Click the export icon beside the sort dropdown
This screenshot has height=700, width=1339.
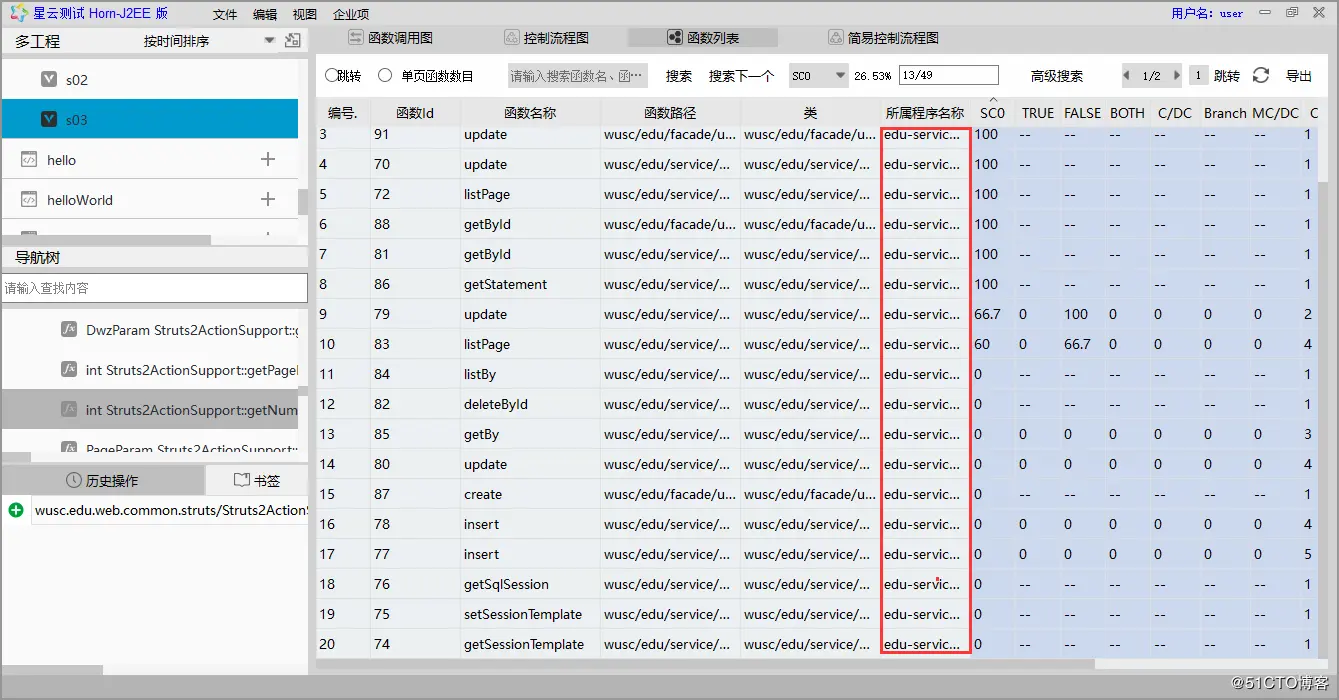point(293,41)
